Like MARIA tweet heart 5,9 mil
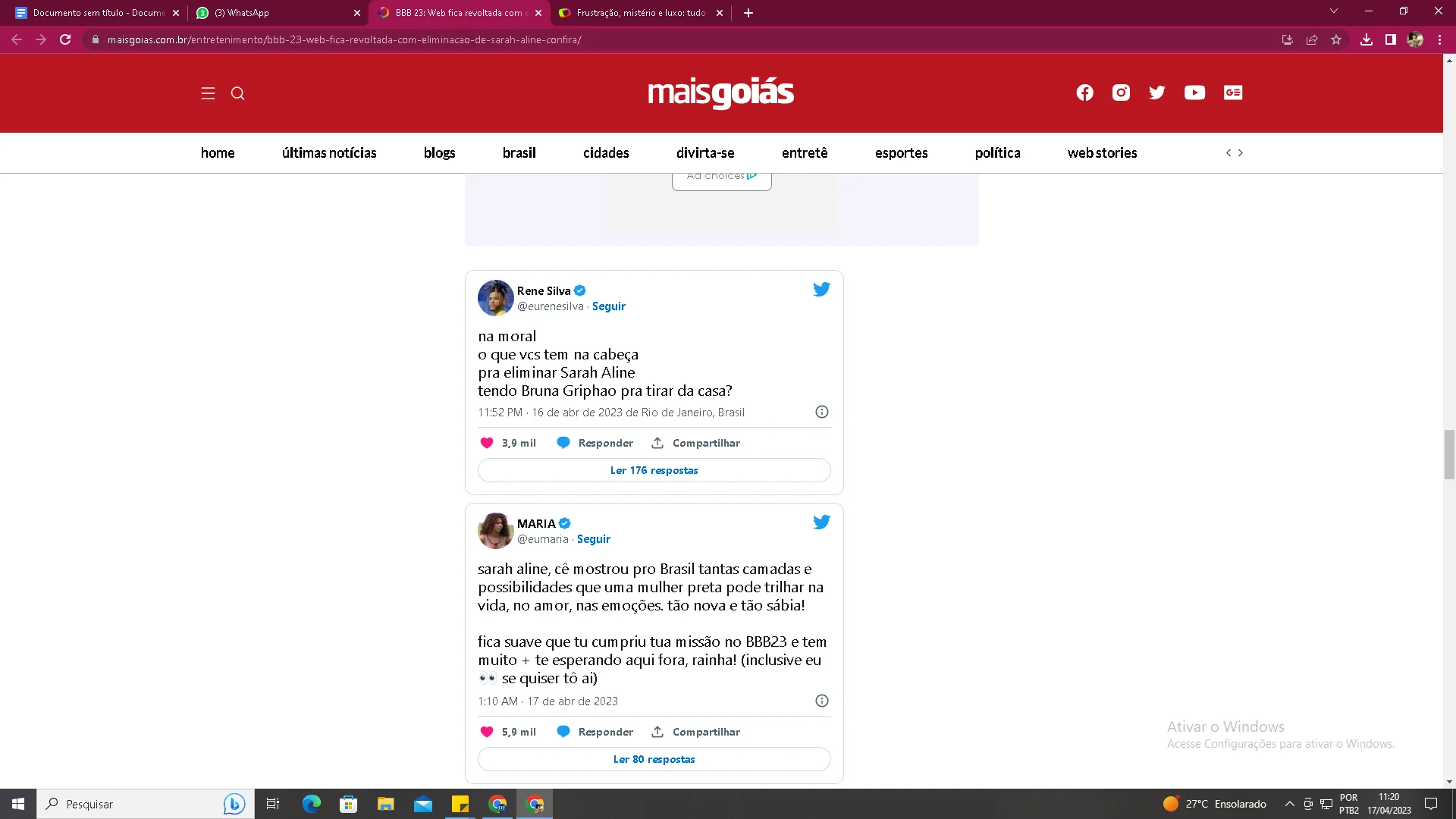This screenshot has width=1456, height=819. (487, 732)
